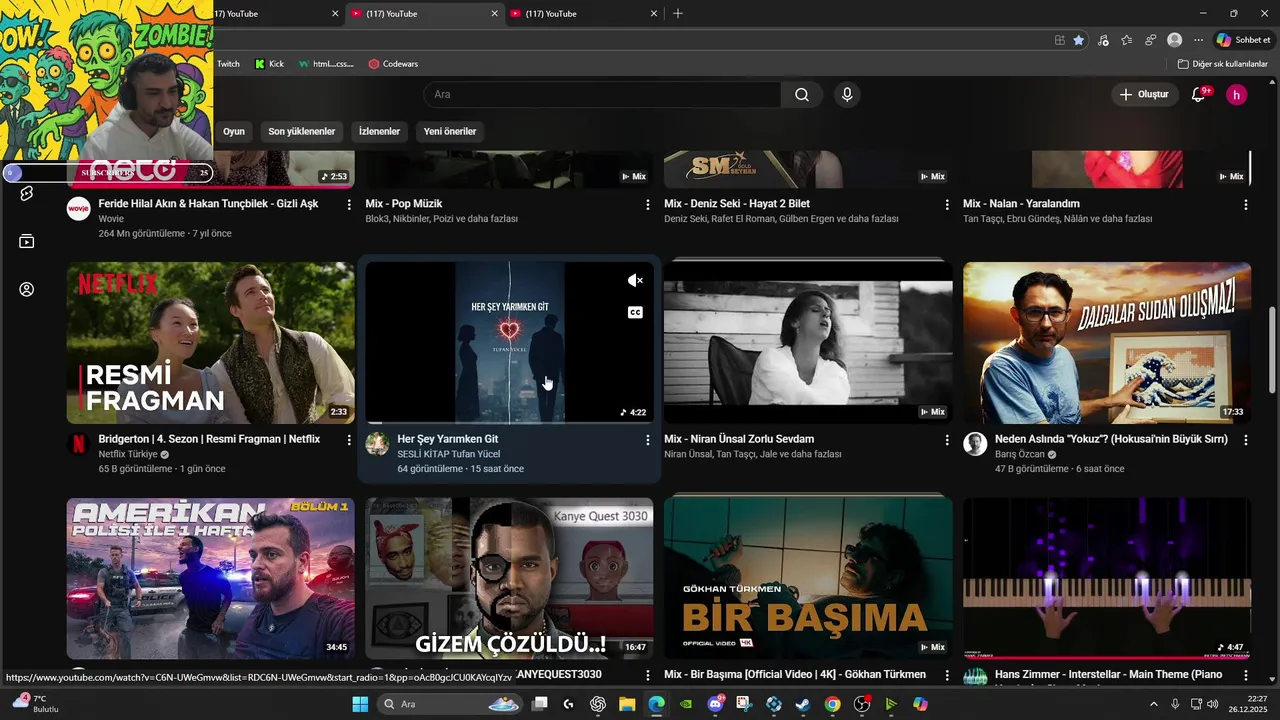Image resolution: width=1280 pixels, height=720 pixels.
Task: Toggle the favorite star in address bar
Action: click(1078, 40)
